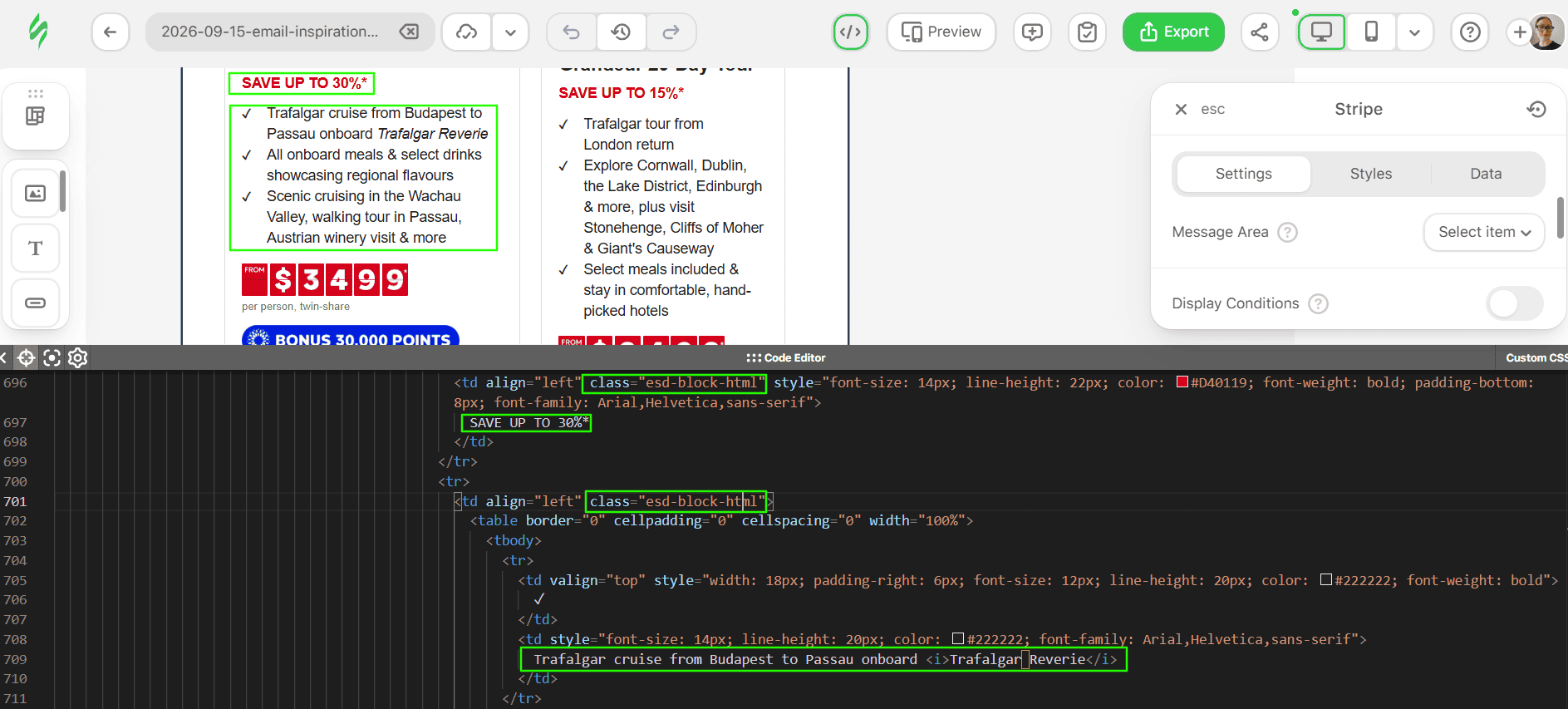Open the checklist test icon
The height and width of the screenshot is (709, 1568).
tap(1087, 32)
